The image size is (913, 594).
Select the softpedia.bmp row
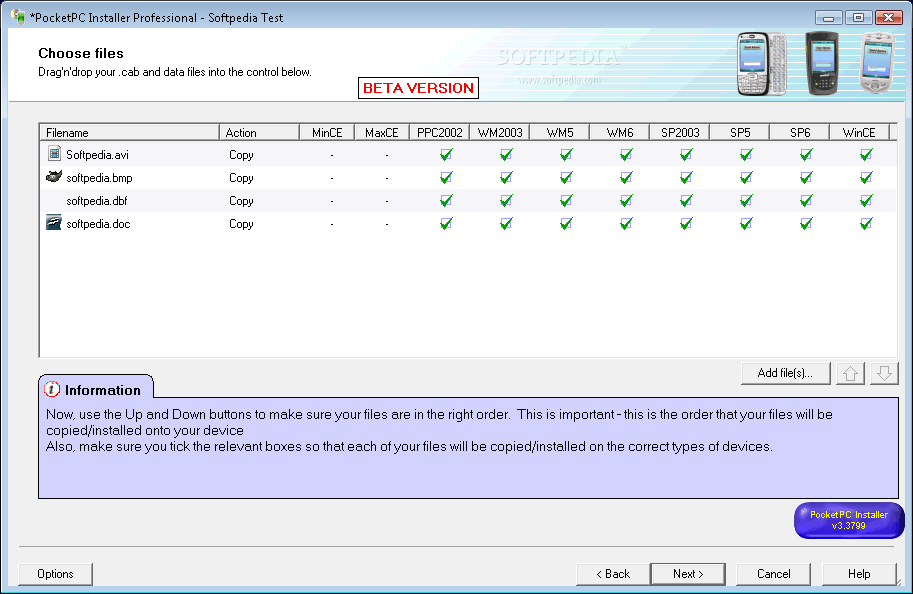(x=468, y=178)
